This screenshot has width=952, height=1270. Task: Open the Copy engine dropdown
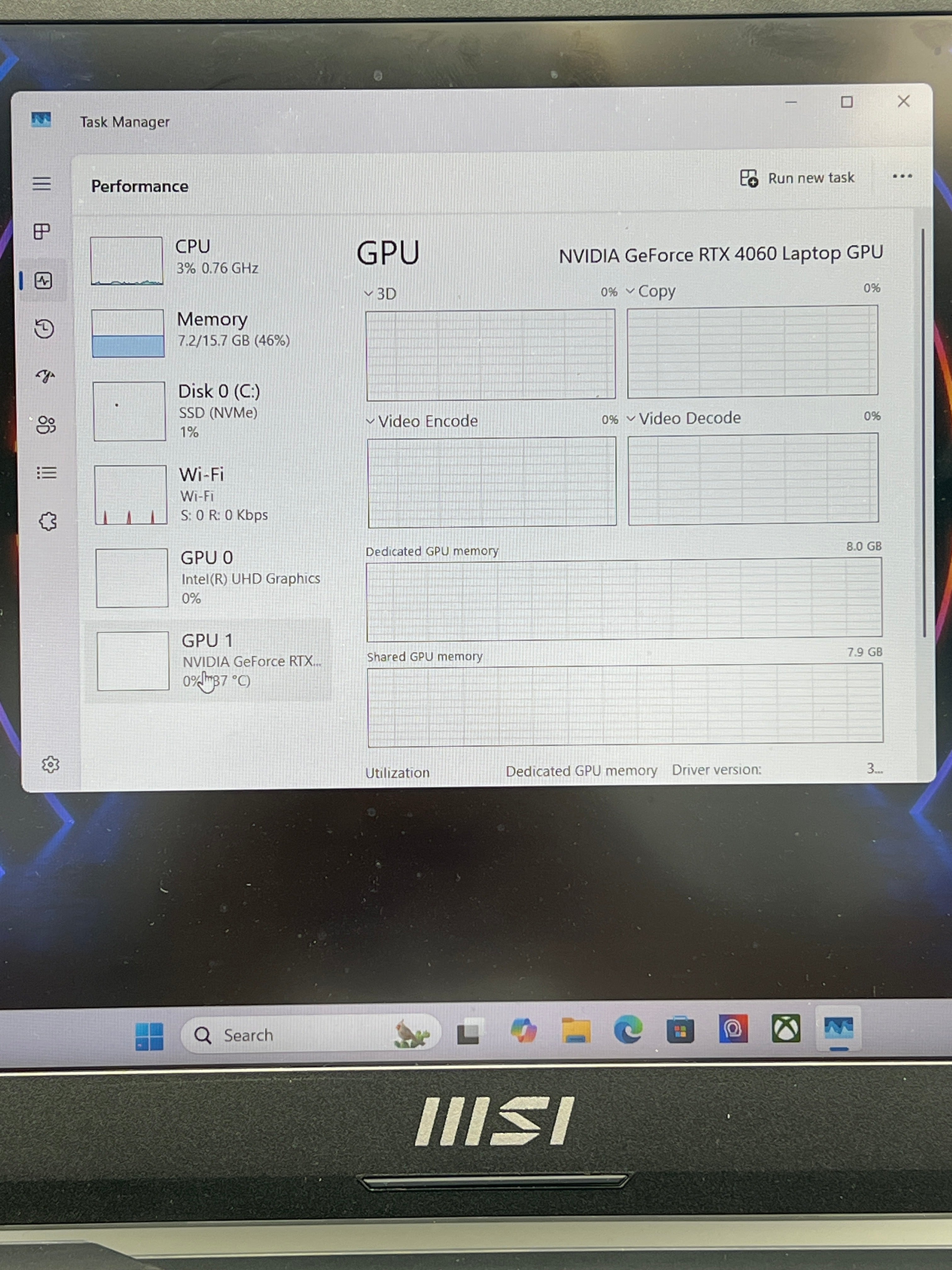click(651, 291)
